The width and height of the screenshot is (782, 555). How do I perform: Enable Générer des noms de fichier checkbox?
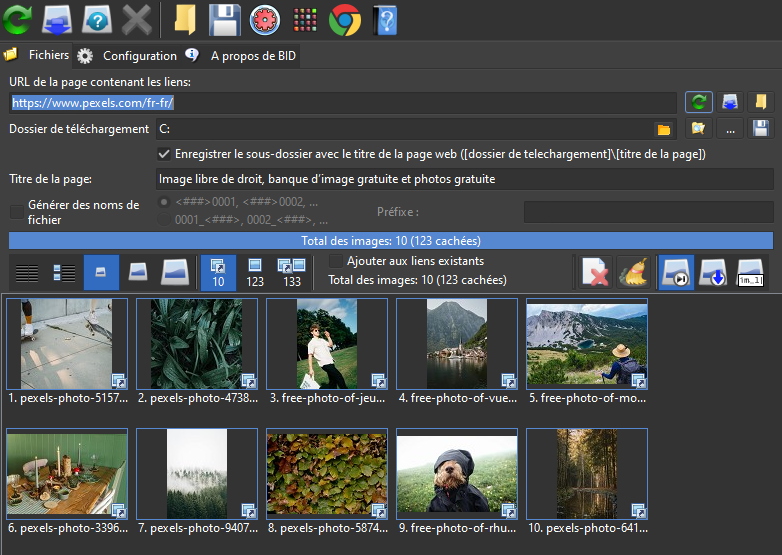(x=17, y=211)
